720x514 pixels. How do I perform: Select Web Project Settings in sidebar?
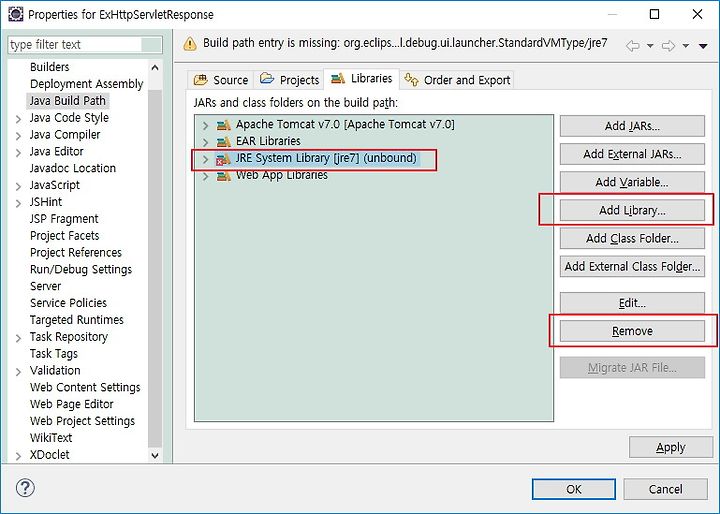tap(82, 421)
